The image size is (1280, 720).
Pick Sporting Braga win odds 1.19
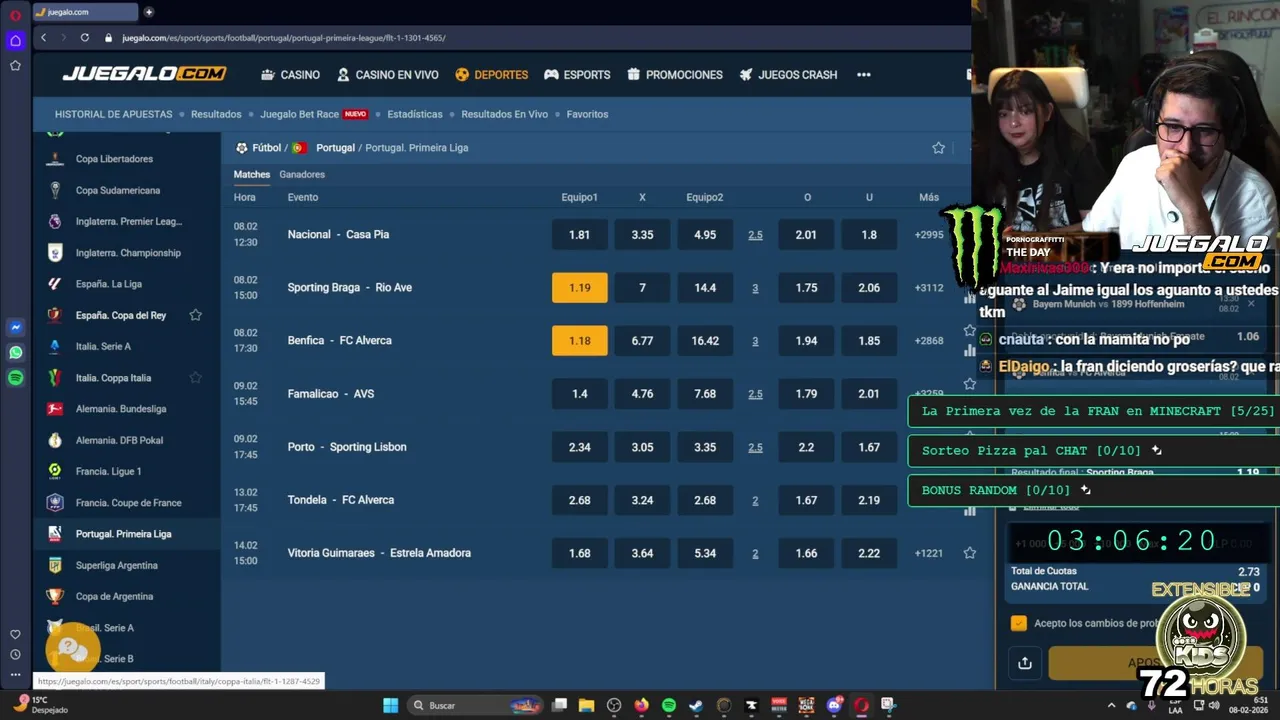click(x=579, y=288)
